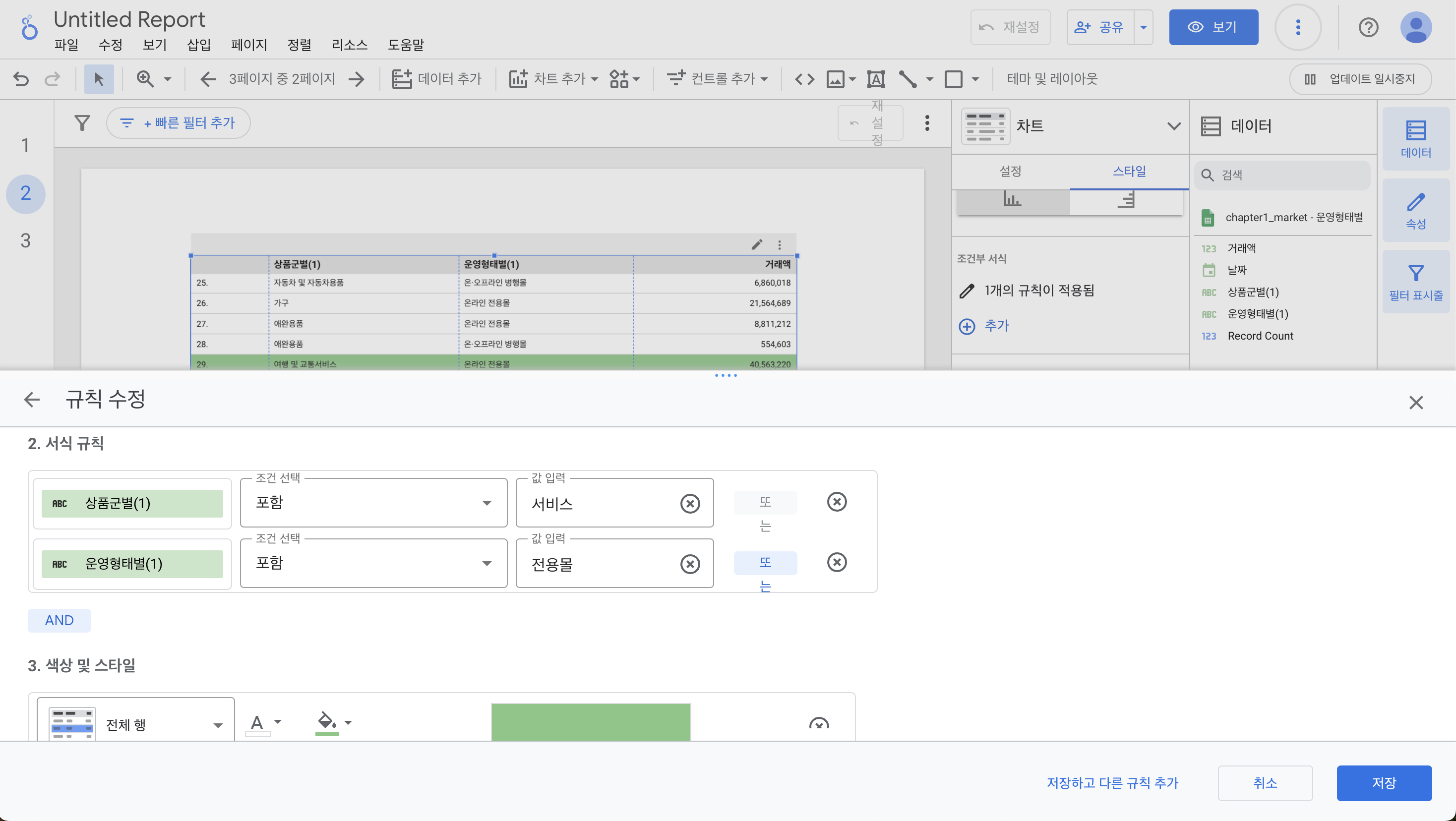Open the fill color bucket dropdown
The width and height of the screenshot is (1456, 821).
(333, 722)
